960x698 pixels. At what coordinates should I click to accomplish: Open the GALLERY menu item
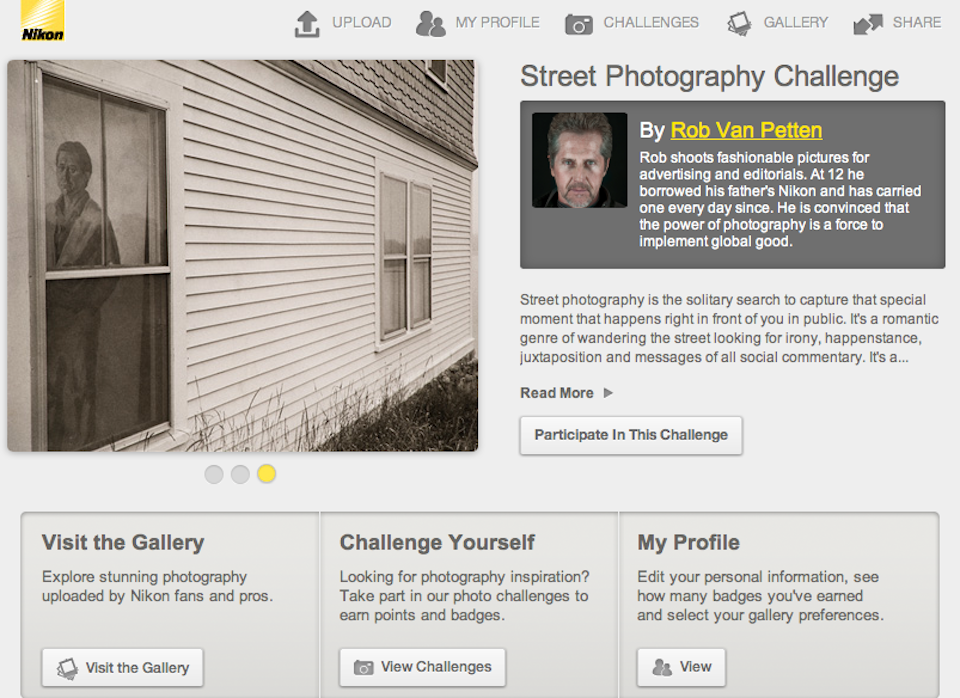point(796,22)
